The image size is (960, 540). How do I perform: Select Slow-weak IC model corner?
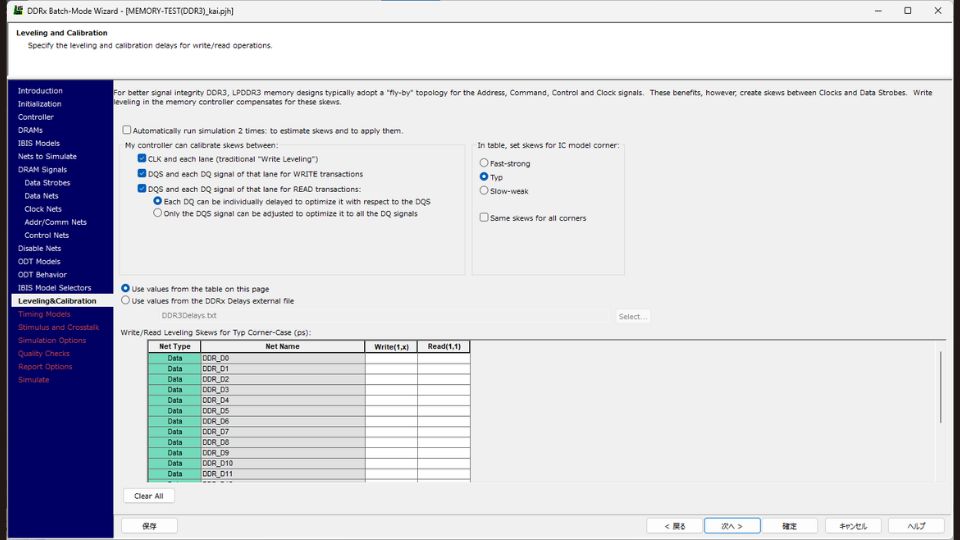tap(484, 190)
